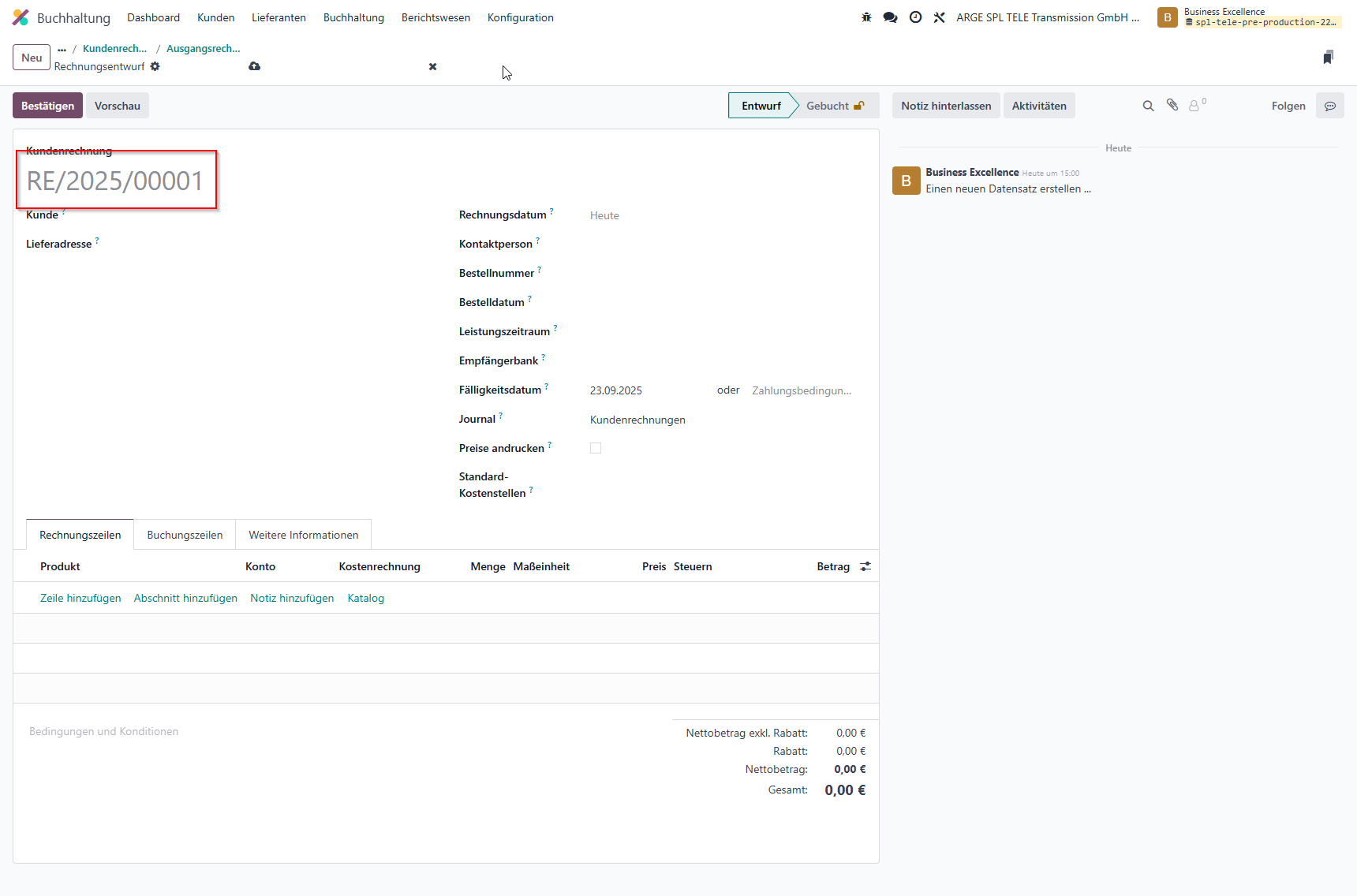The width and height of the screenshot is (1357, 896).
Task: Click the paperclip attachments icon
Action: tap(1172, 105)
